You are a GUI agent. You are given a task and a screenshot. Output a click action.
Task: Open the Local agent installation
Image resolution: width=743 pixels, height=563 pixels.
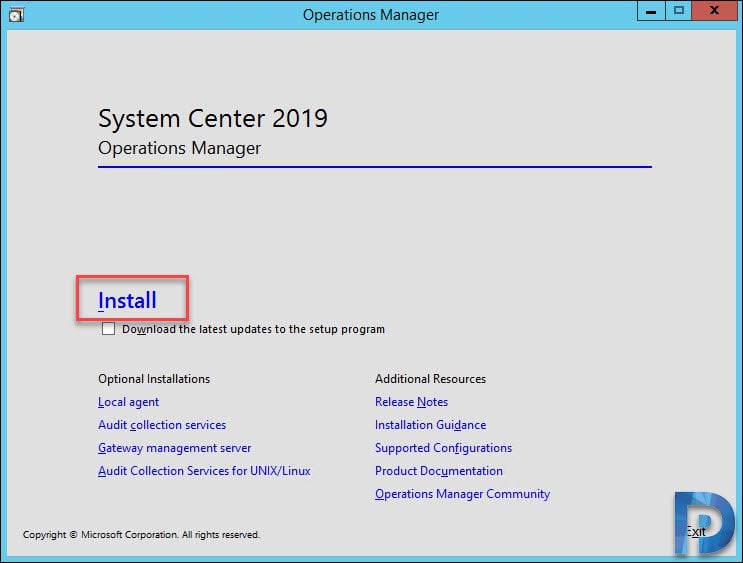pos(128,402)
